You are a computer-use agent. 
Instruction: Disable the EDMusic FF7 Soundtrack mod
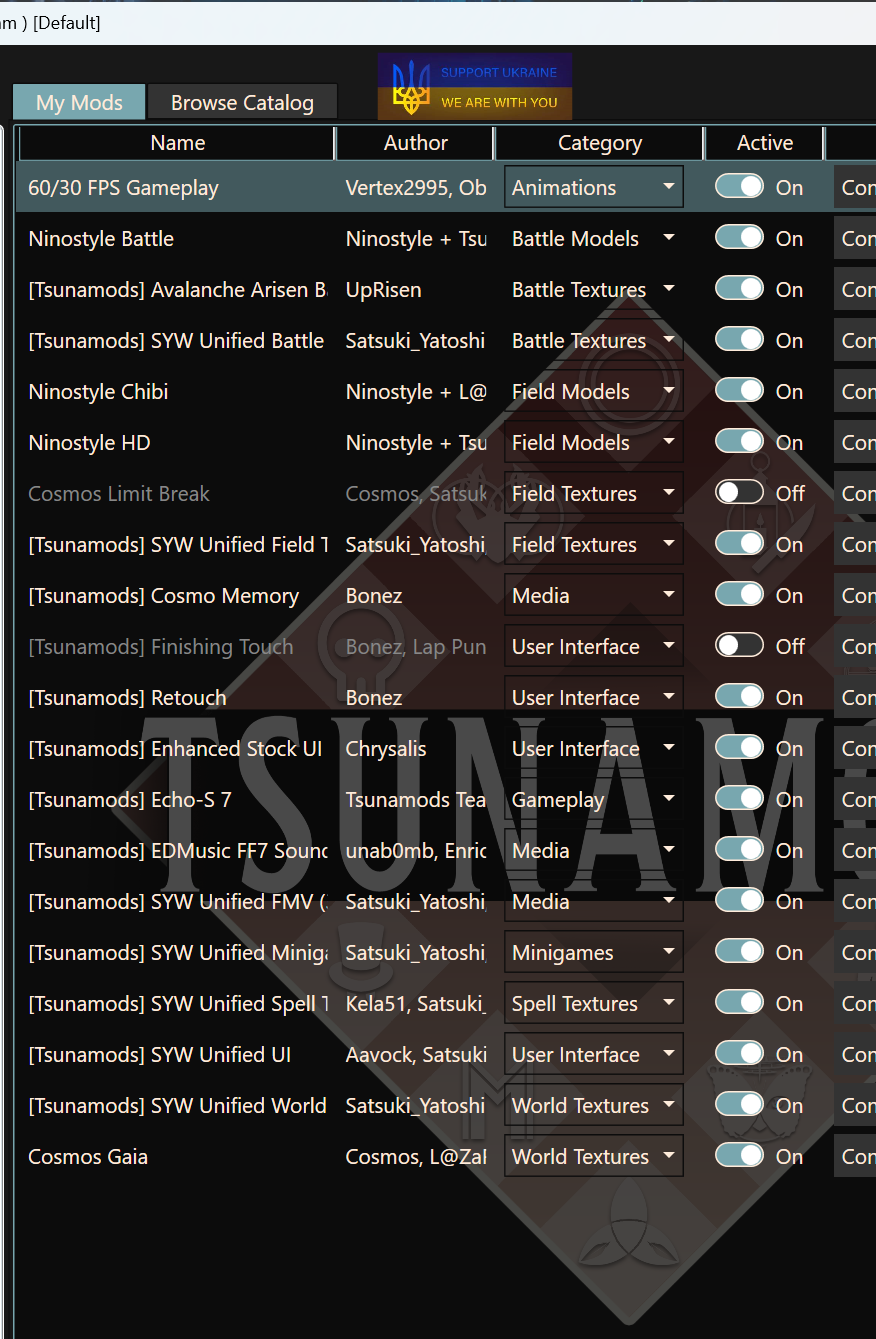(x=740, y=850)
